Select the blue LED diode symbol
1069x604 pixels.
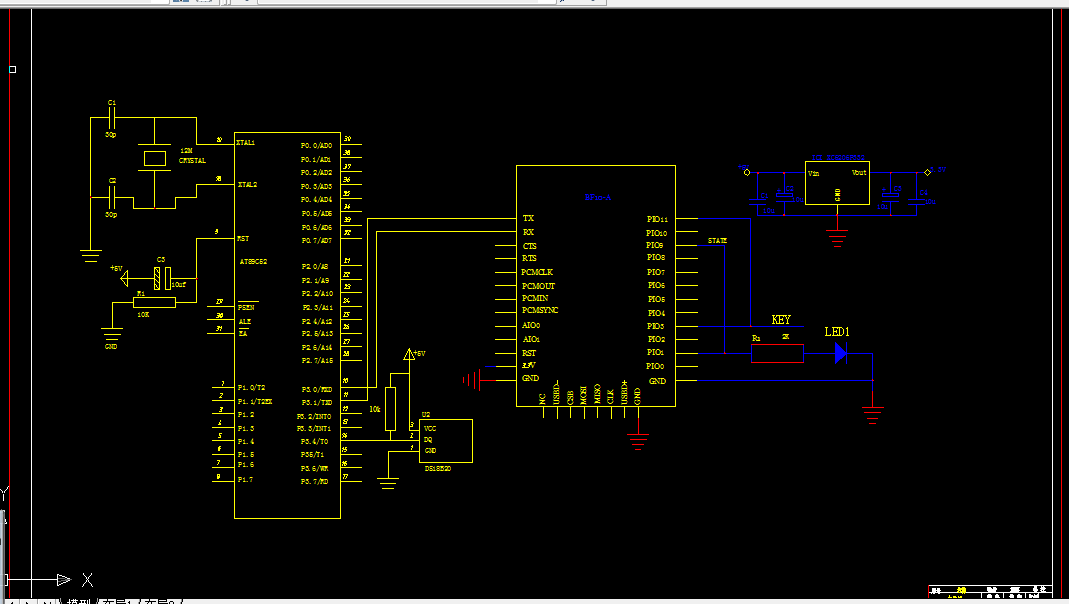click(x=841, y=353)
